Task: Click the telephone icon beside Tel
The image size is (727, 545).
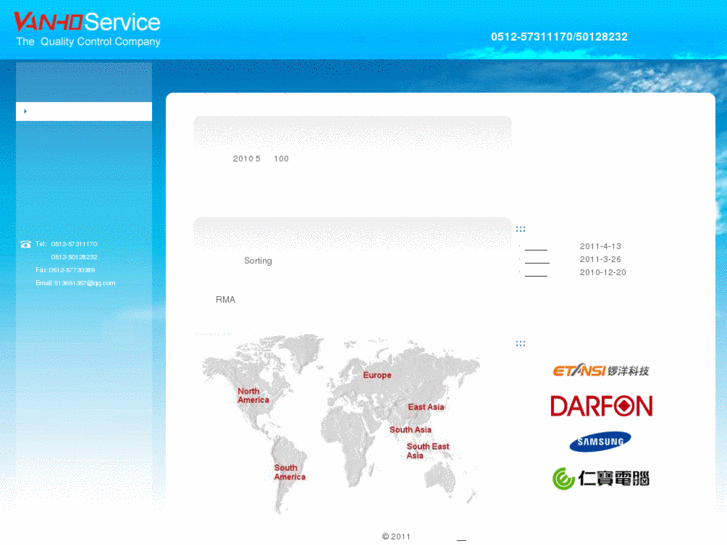Action: coord(26,244)
